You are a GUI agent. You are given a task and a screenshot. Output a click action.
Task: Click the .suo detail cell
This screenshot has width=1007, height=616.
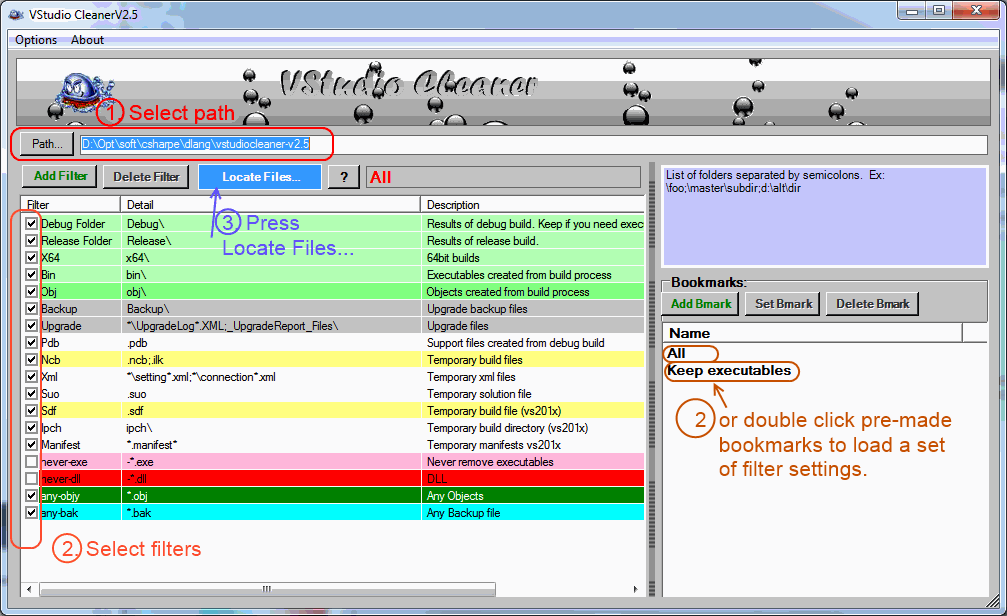pos(137,394)
